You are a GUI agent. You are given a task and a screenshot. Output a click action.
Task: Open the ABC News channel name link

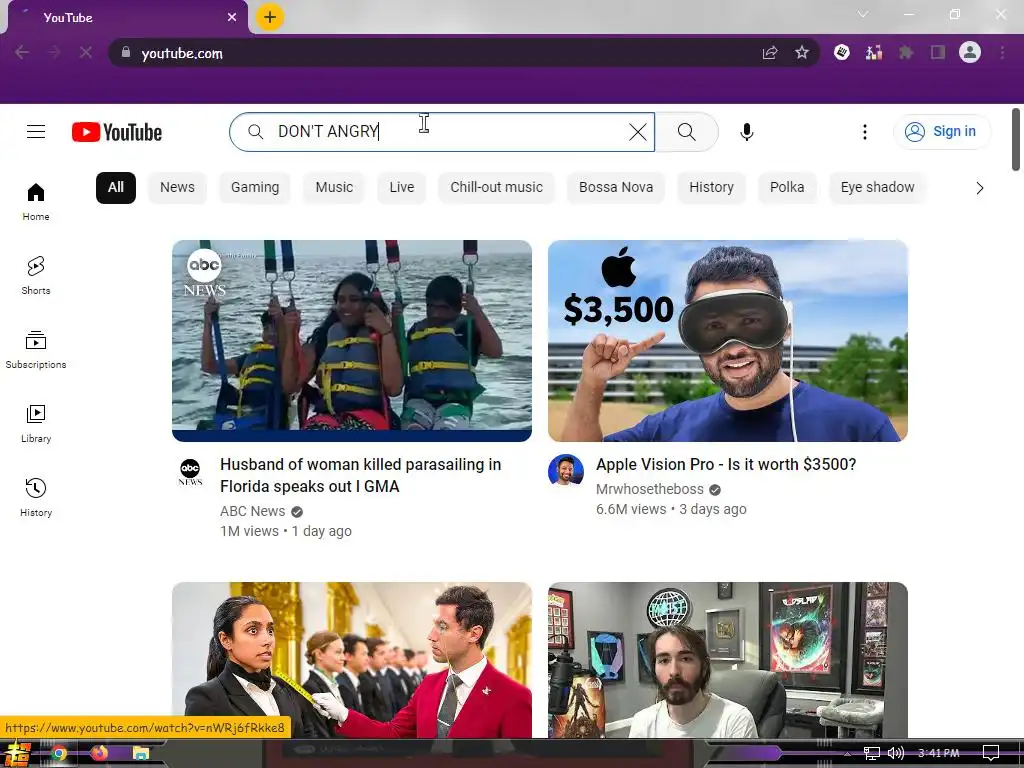point(253,511)
